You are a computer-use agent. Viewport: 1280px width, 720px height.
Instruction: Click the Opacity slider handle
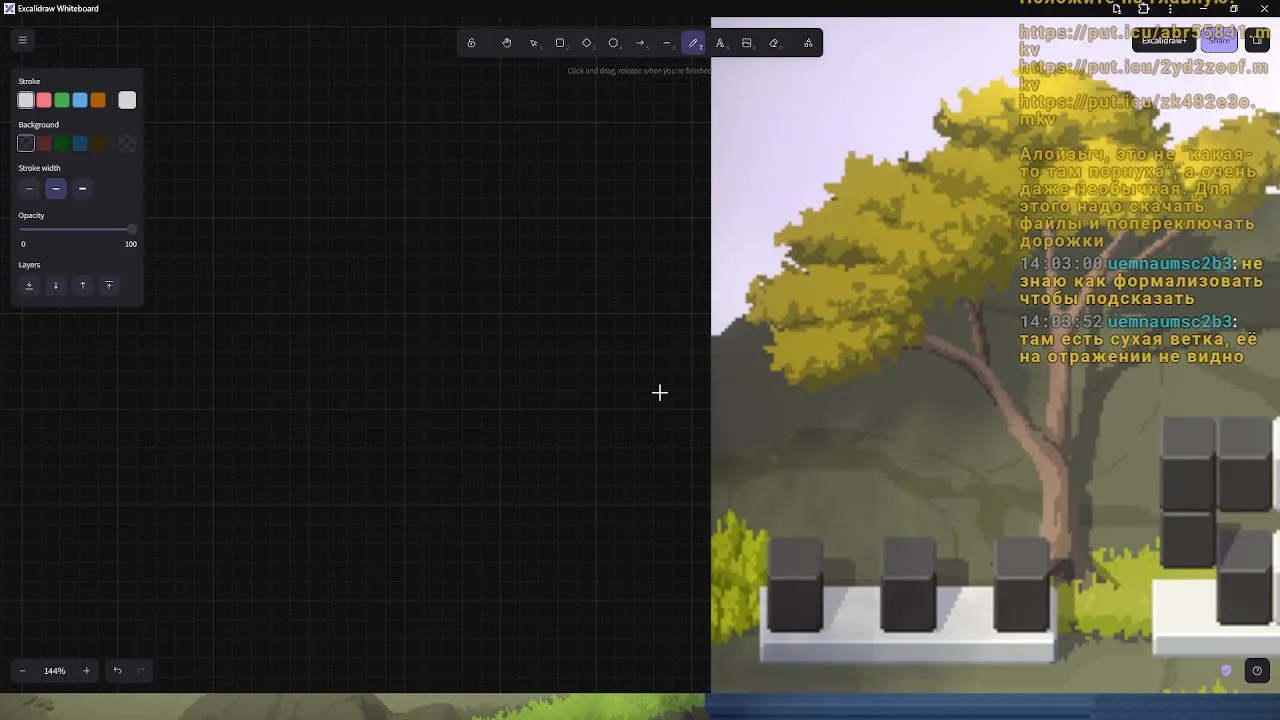click(131, 230)
